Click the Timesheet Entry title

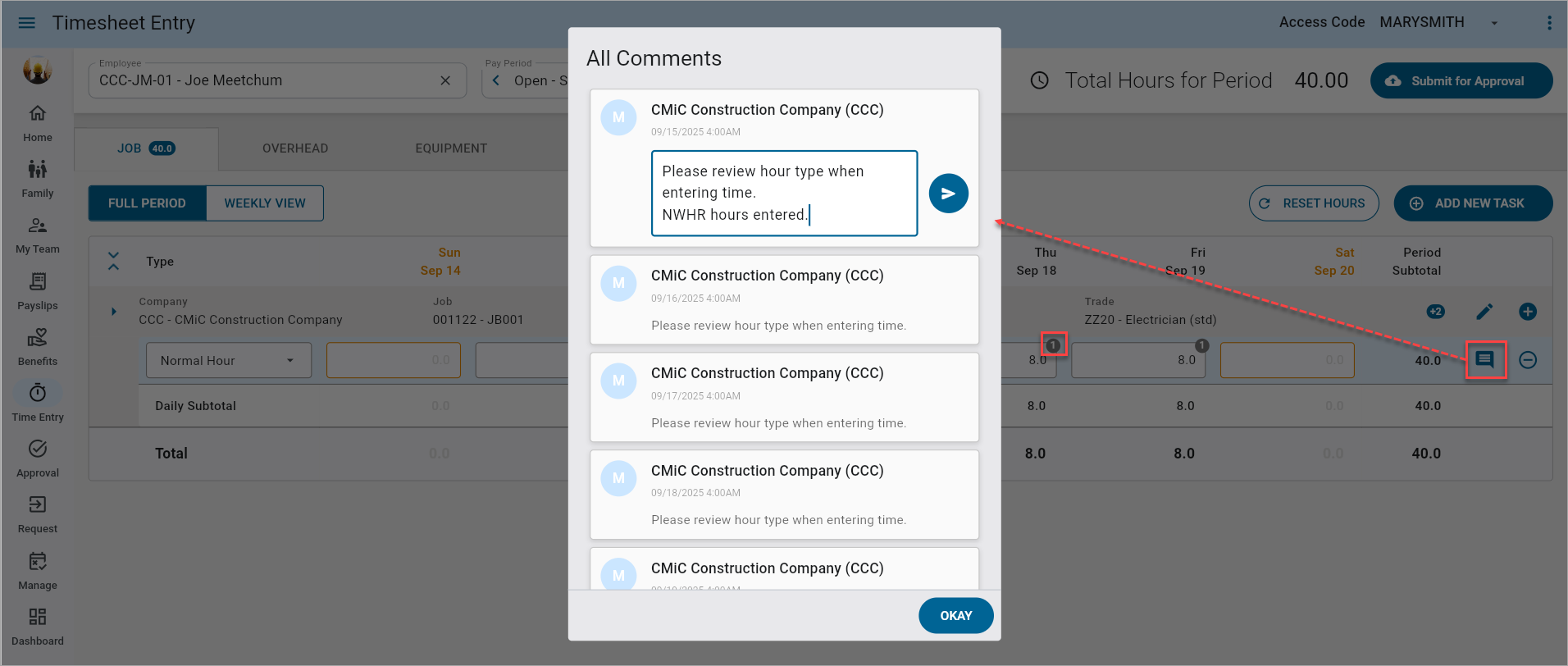(x=124, y=23)
